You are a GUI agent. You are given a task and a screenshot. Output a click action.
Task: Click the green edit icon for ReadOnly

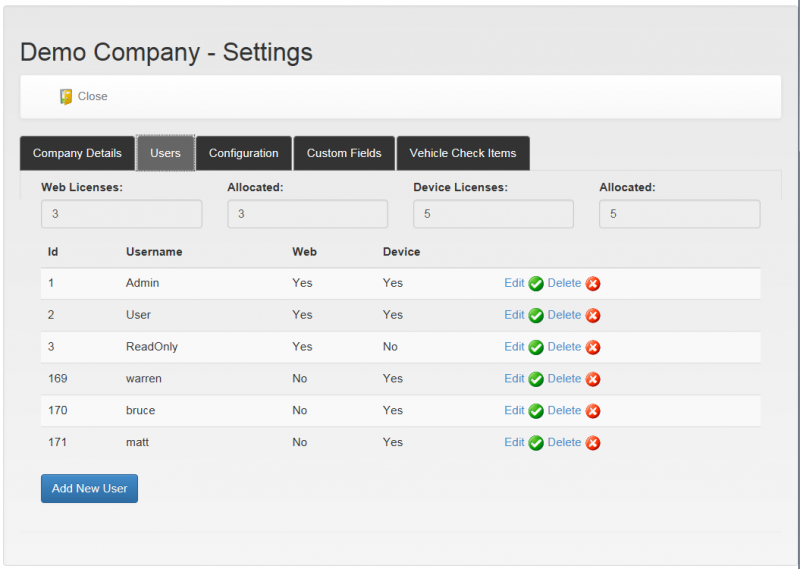pyautogui.click(x=536, y=348)
